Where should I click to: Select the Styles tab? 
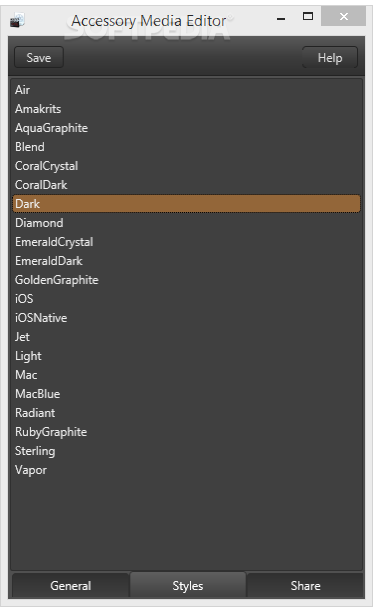[x=188, y=585]
